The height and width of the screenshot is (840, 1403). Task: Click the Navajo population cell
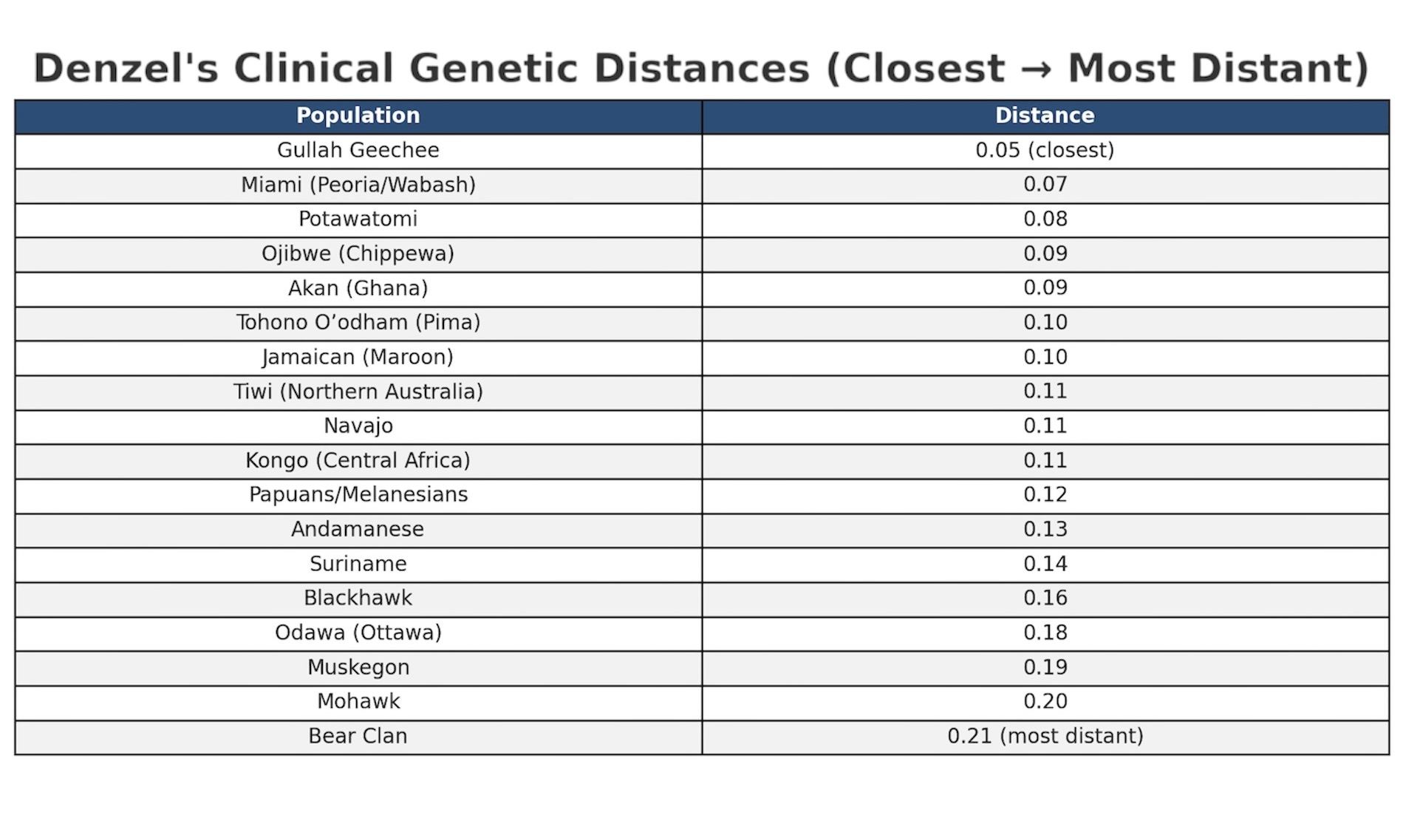(x=358, y=426)
